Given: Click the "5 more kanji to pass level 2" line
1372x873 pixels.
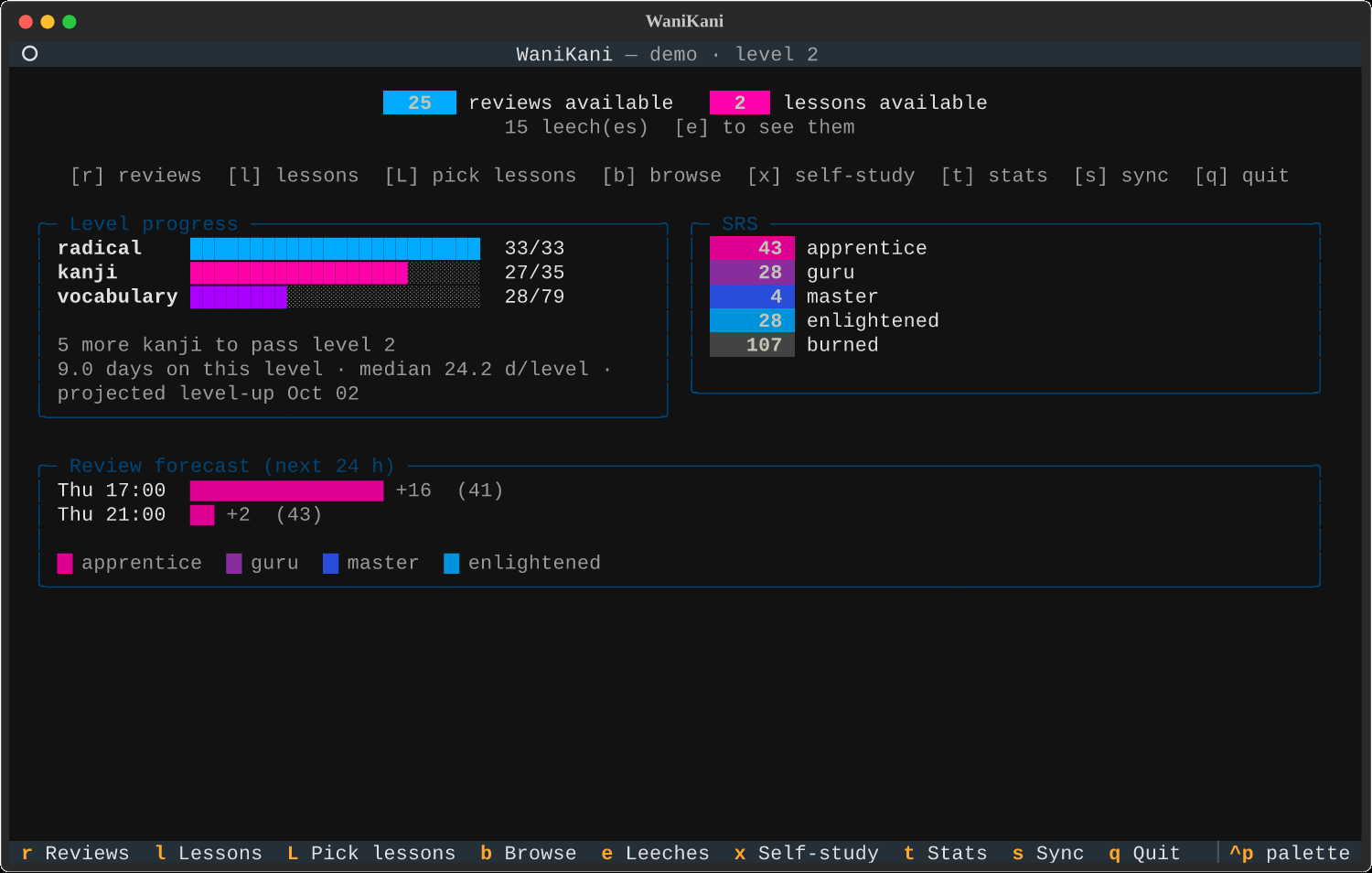Looking at the screenshot, I should click(x=227, y=345).
